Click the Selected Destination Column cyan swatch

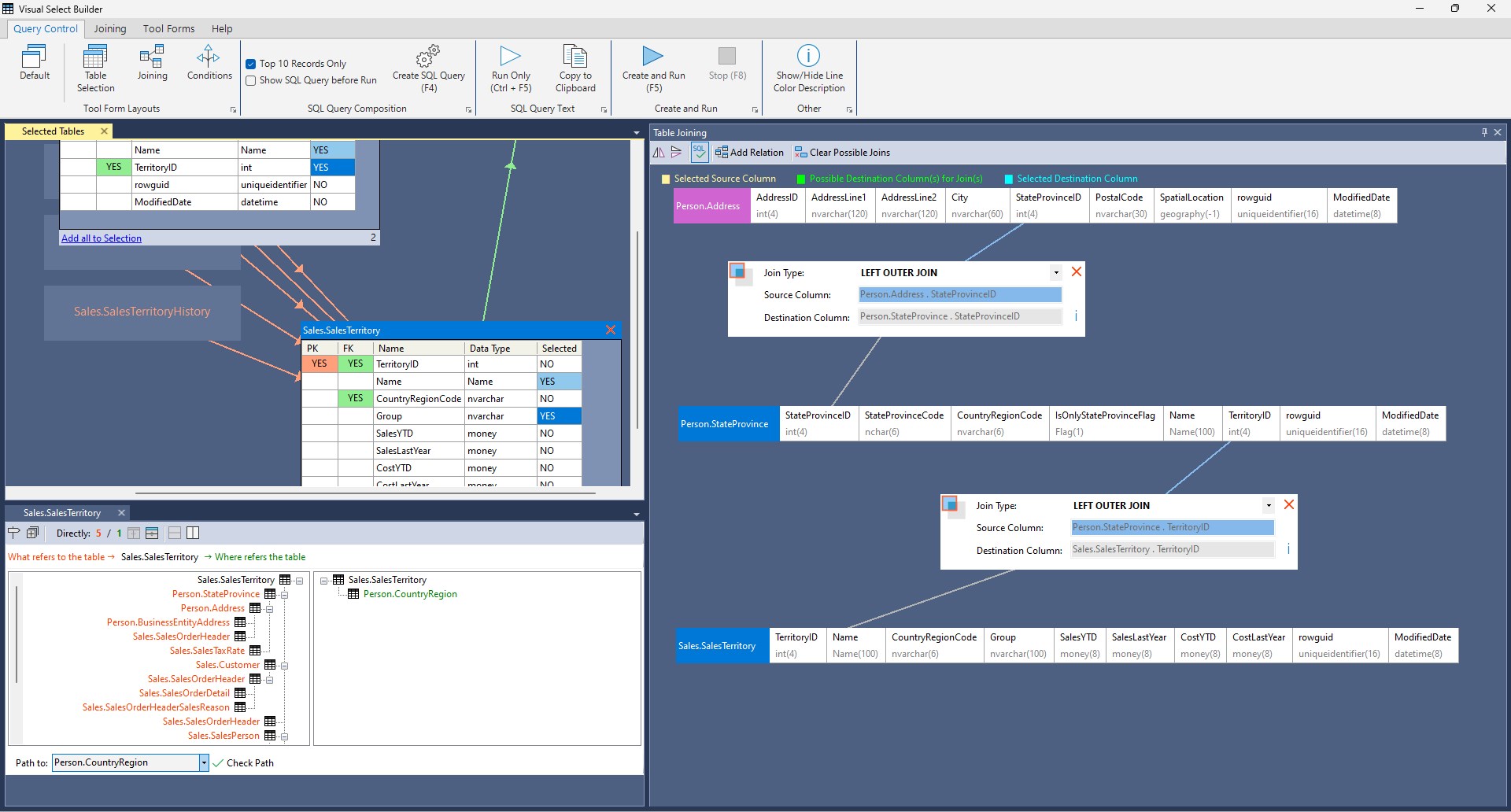click(1009, 179)
